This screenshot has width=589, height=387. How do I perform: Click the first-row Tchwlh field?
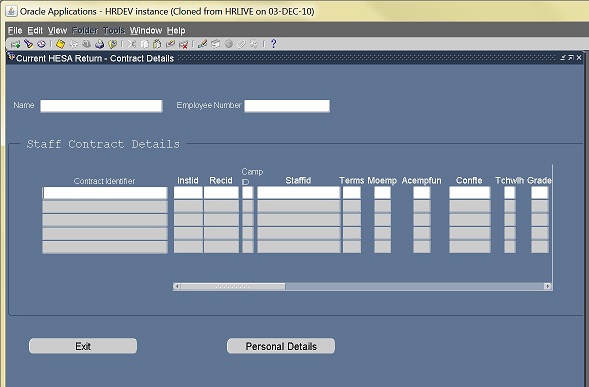coord(510,193)
